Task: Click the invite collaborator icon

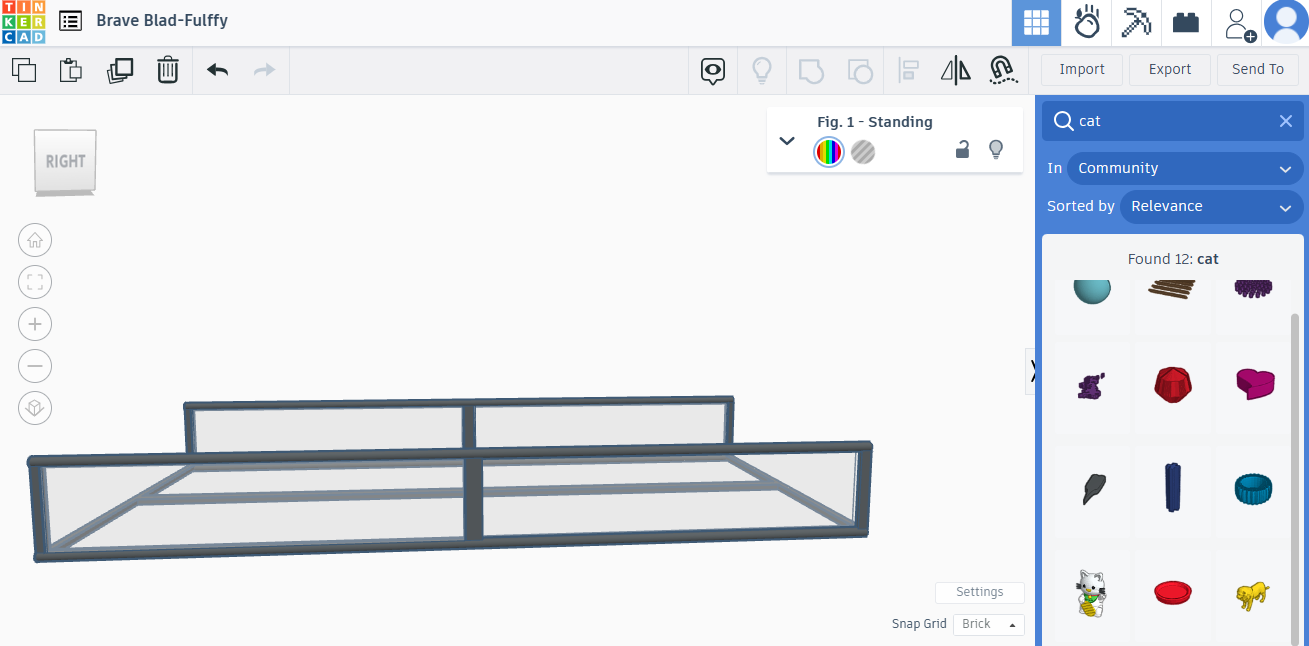Action: [1238, 22]
